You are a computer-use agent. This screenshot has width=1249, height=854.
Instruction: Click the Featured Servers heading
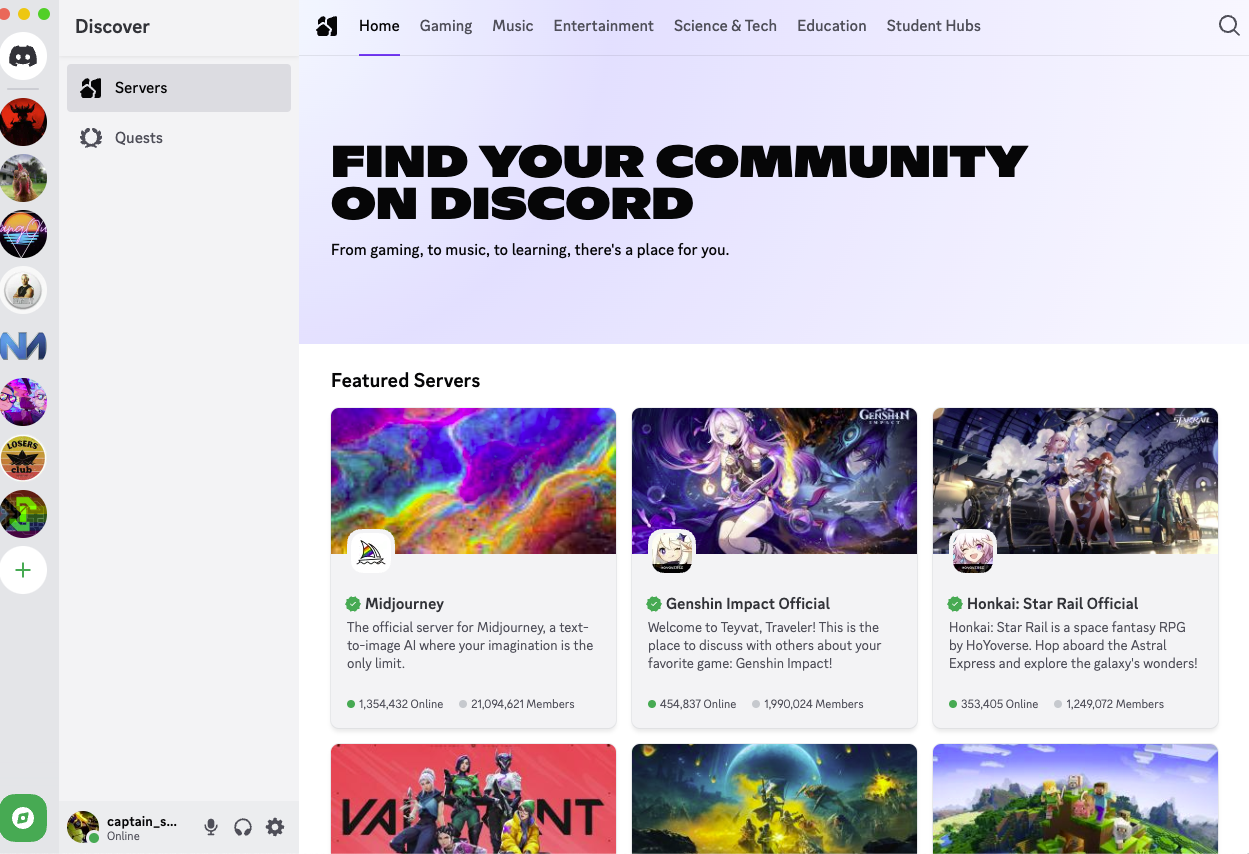pos(405,381)
